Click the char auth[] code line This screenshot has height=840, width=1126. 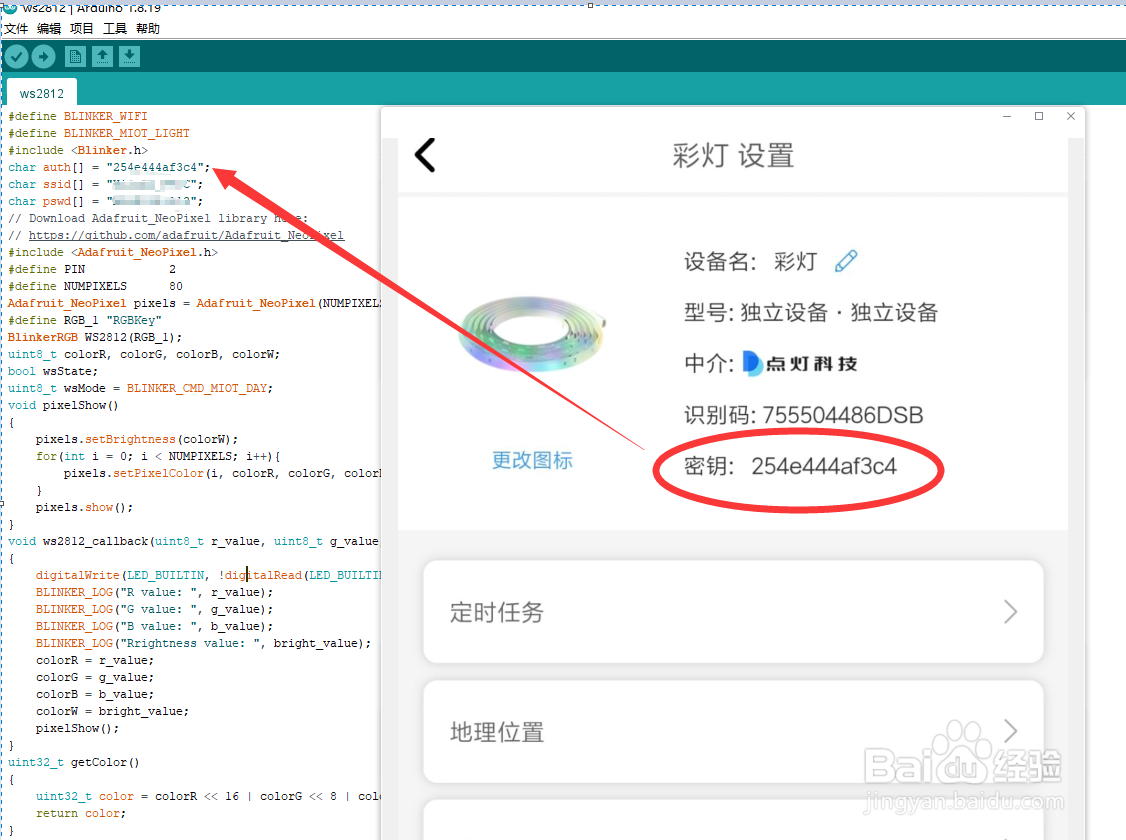point(109,167)
